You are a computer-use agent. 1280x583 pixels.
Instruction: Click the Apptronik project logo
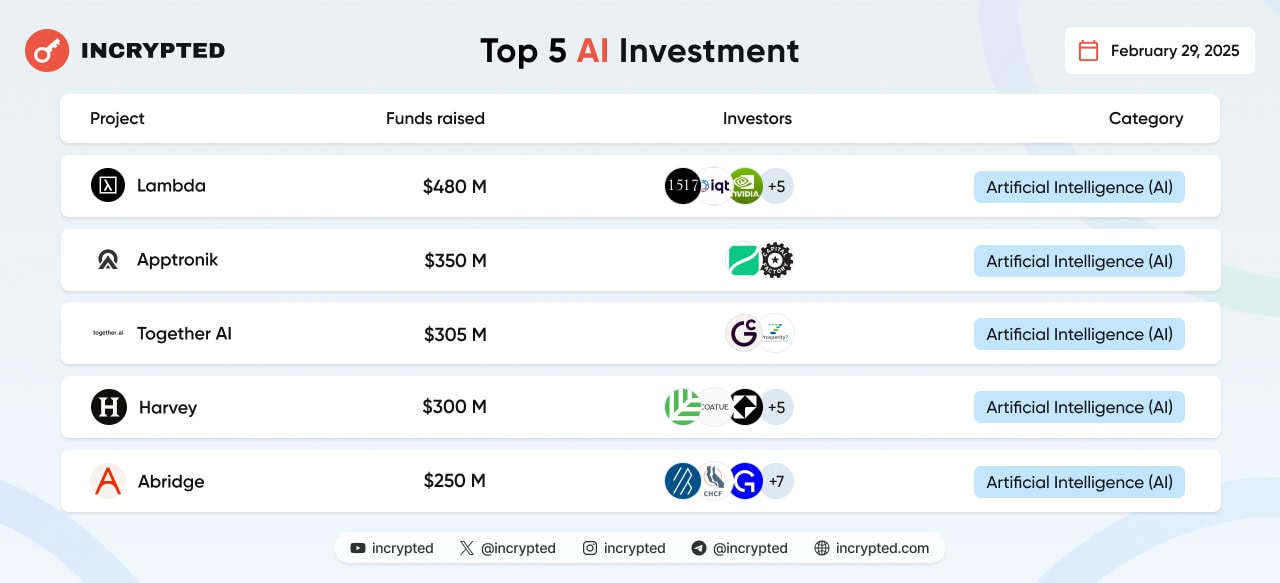tap(108, 260)
